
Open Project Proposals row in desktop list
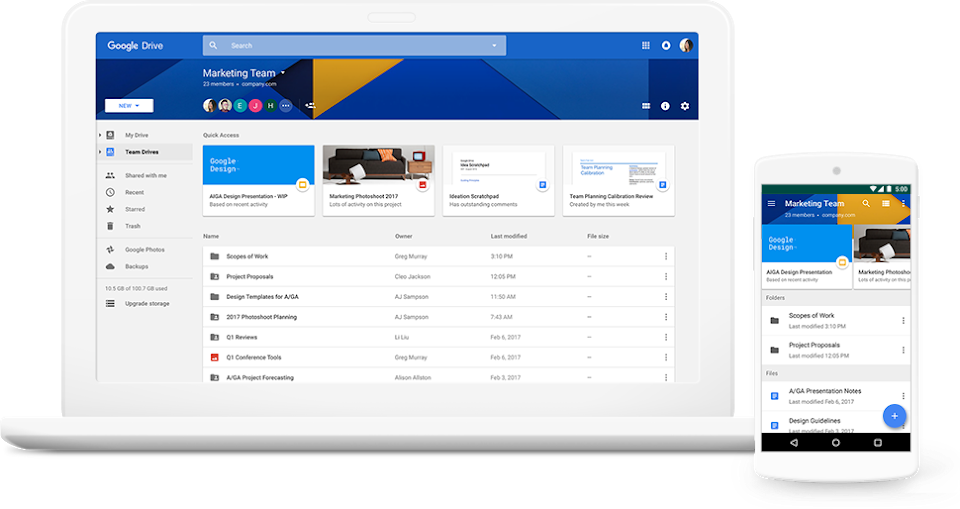click(438, 276)
